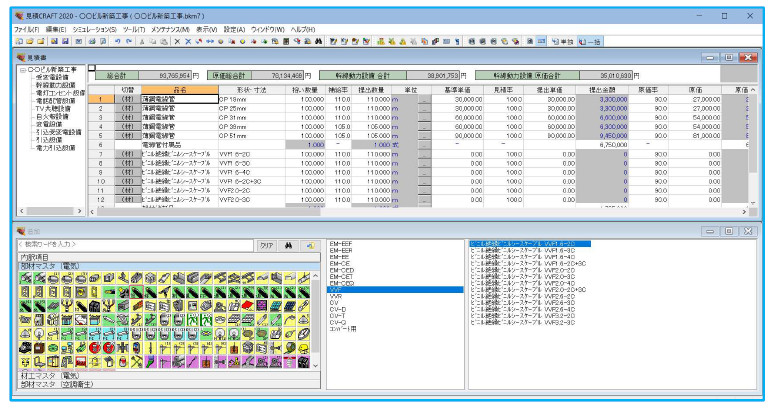774x418 pixels.
Task: Open the unit picker button in row 1
Action: (x=424, y=99)
